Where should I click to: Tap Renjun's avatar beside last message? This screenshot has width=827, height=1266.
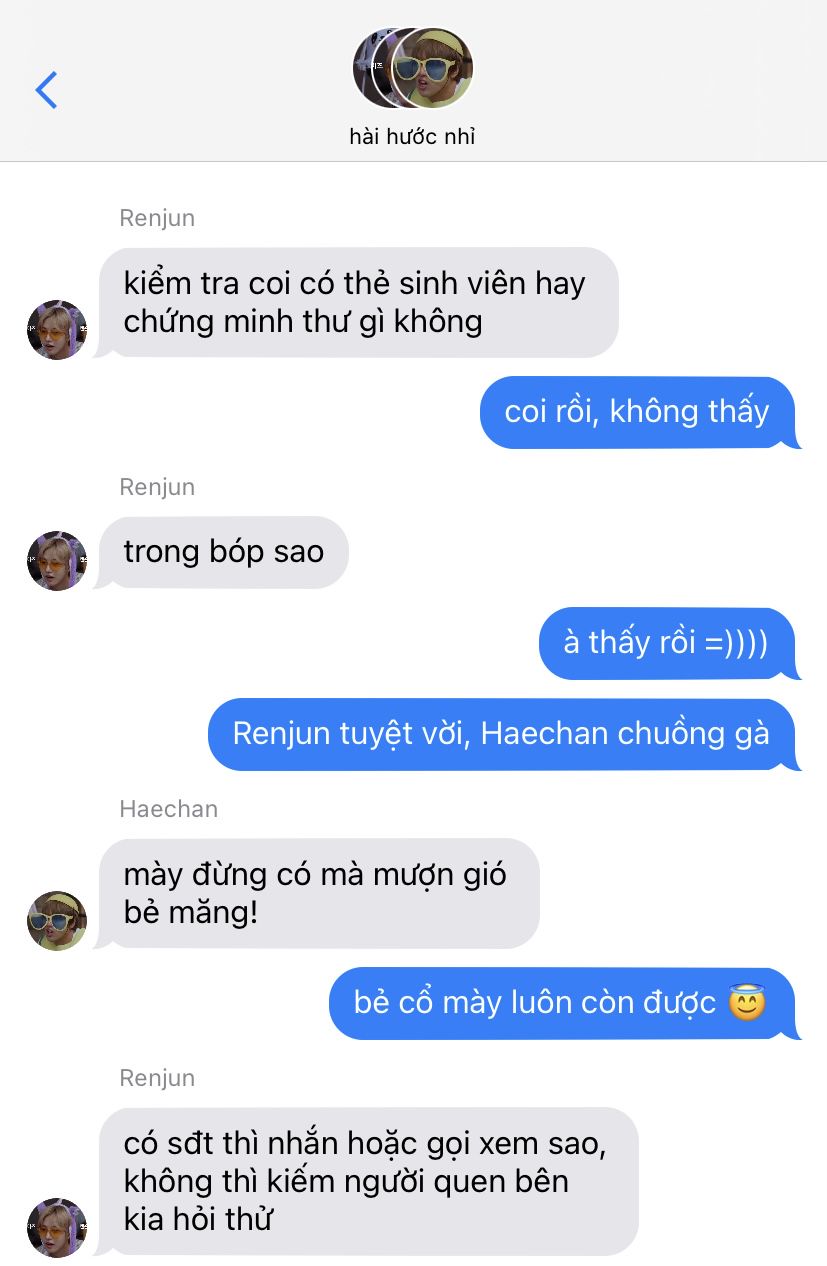57,1228
